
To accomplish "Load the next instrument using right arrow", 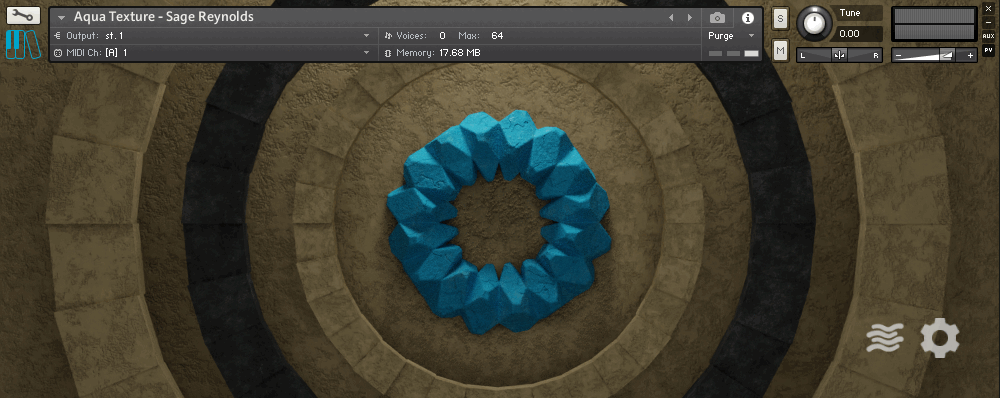I will tap(689, 18).
